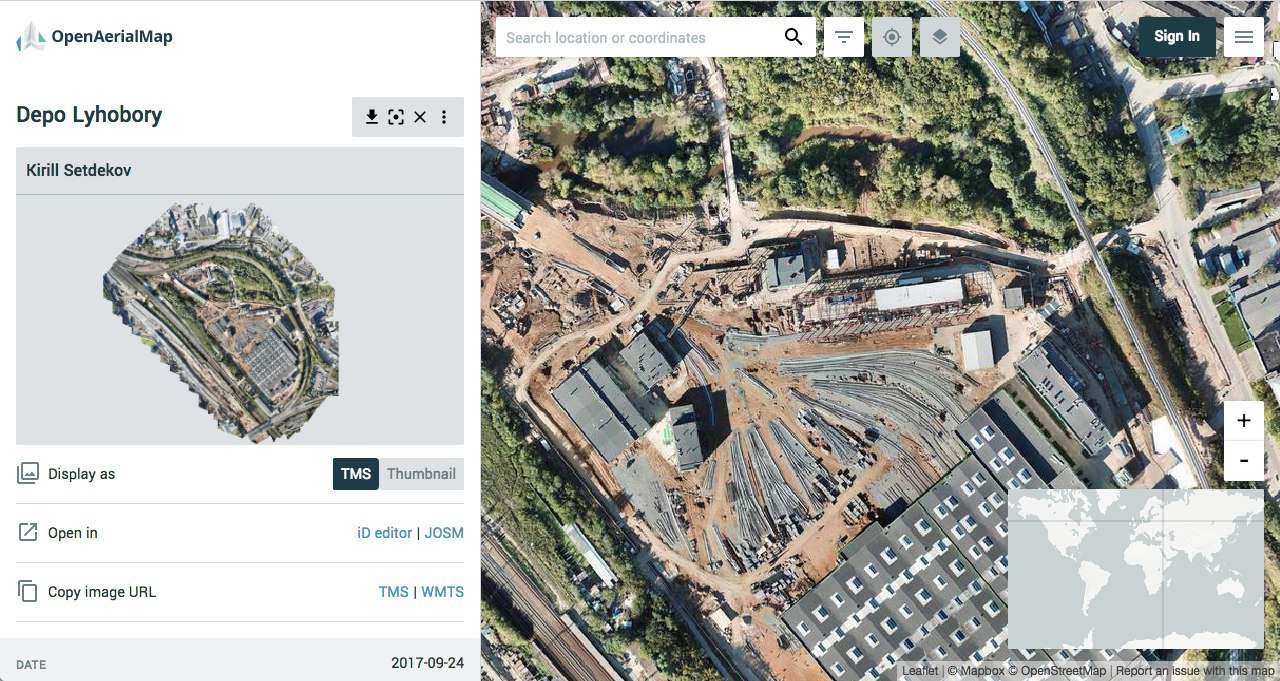Zoom map to the image extent
Image resolution: width=1280 pixels, height=681 pixels.
tap(396, 117)
